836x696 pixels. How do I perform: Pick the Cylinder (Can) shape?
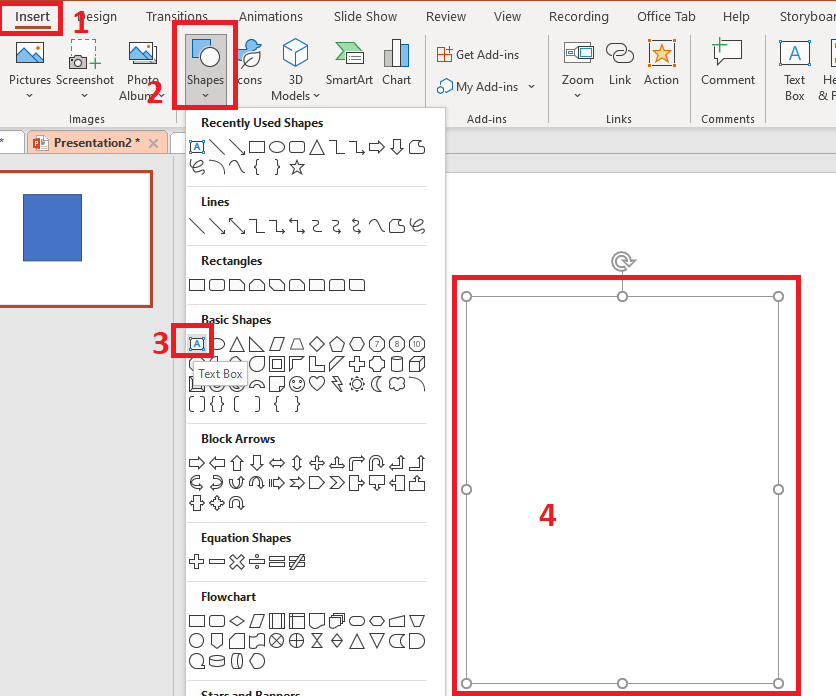[x=397, y=364]
